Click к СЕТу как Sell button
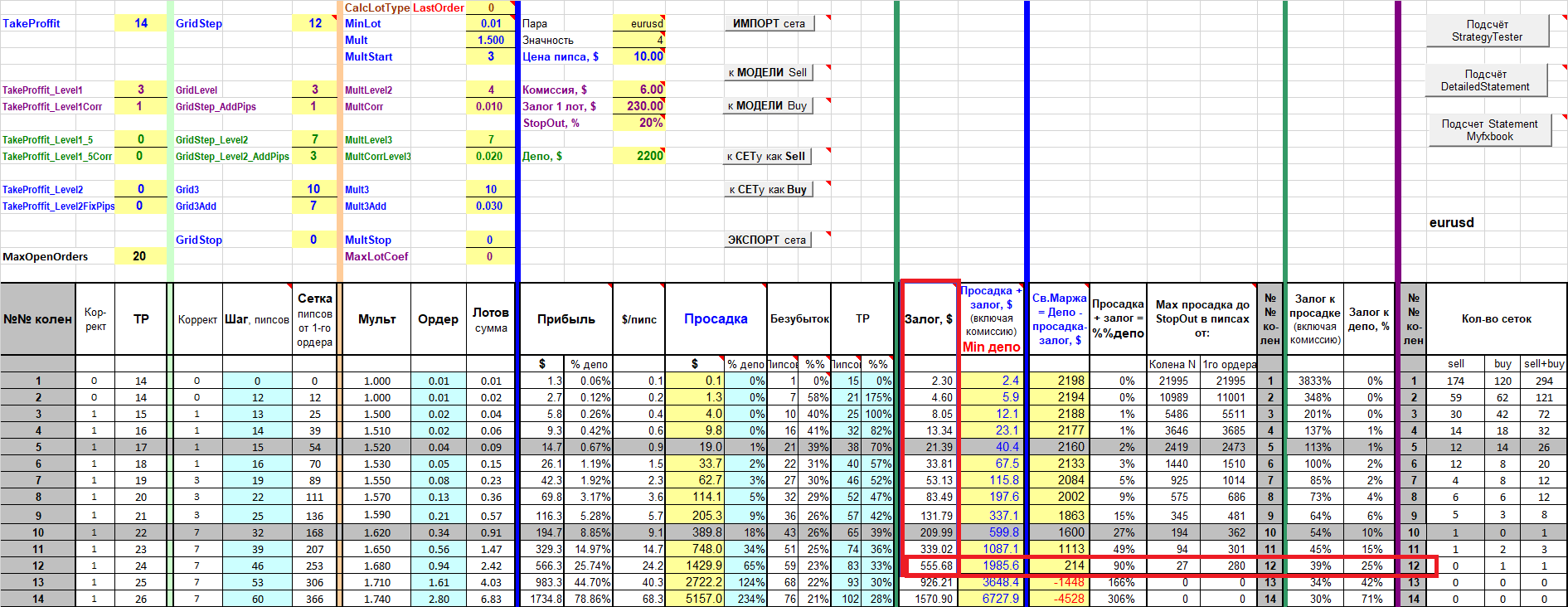The image size is (1568, 607). [x=769, y=156]
